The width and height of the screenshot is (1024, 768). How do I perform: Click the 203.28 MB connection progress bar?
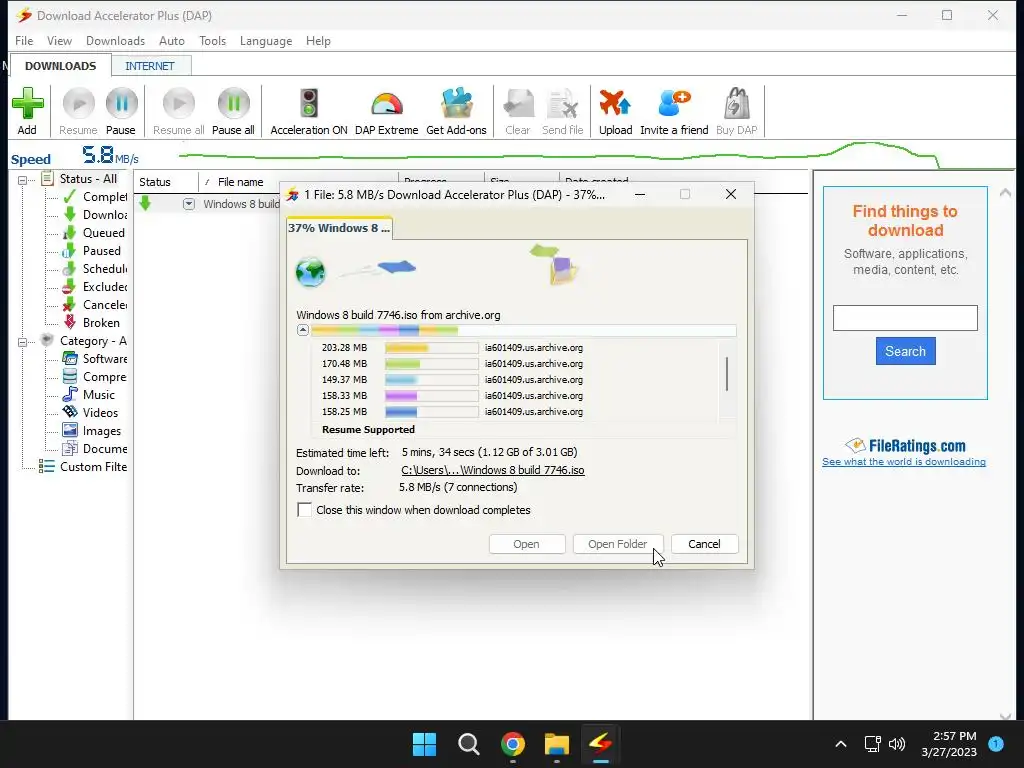coord(432,348)
